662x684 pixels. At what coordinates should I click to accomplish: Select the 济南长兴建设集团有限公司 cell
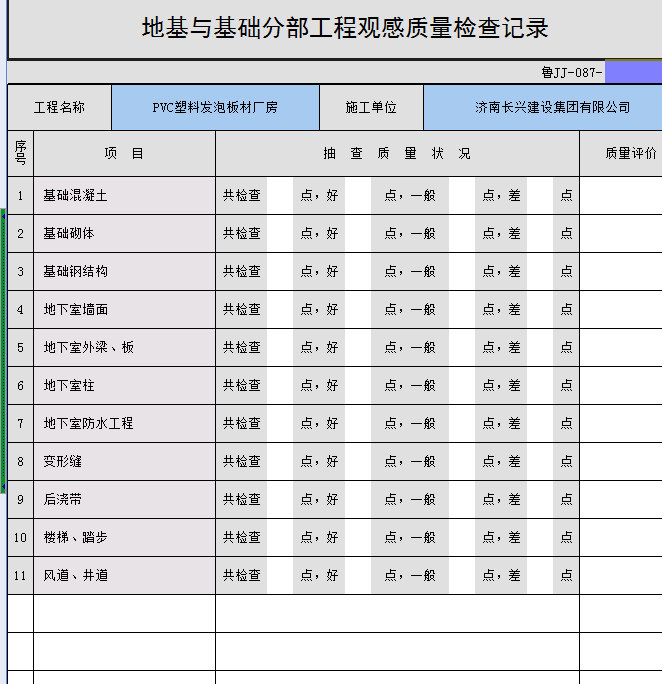tap(542, 108)
